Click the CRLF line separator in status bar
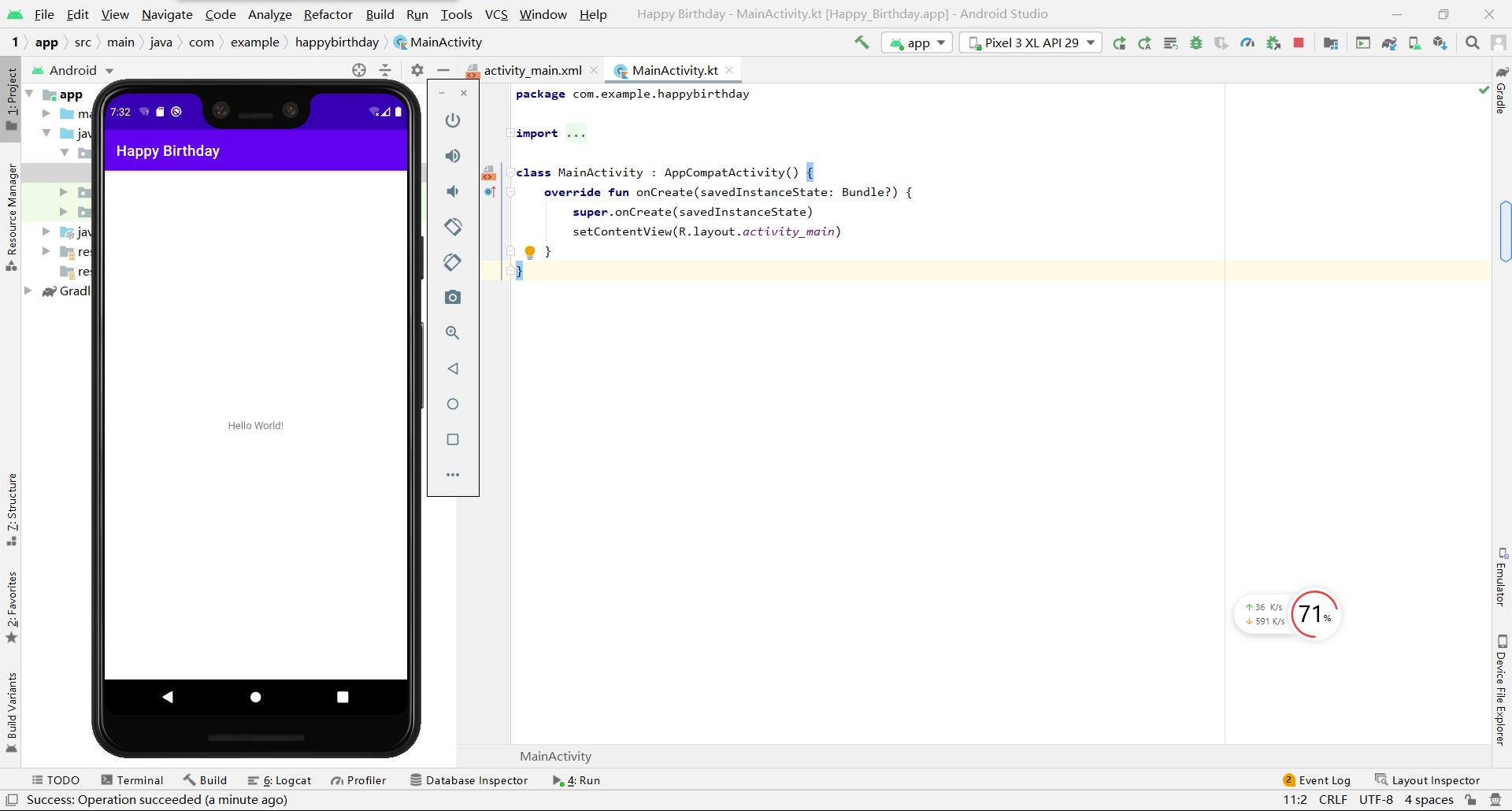Screen dimensions: 1512x811 tap(1332, 800)
